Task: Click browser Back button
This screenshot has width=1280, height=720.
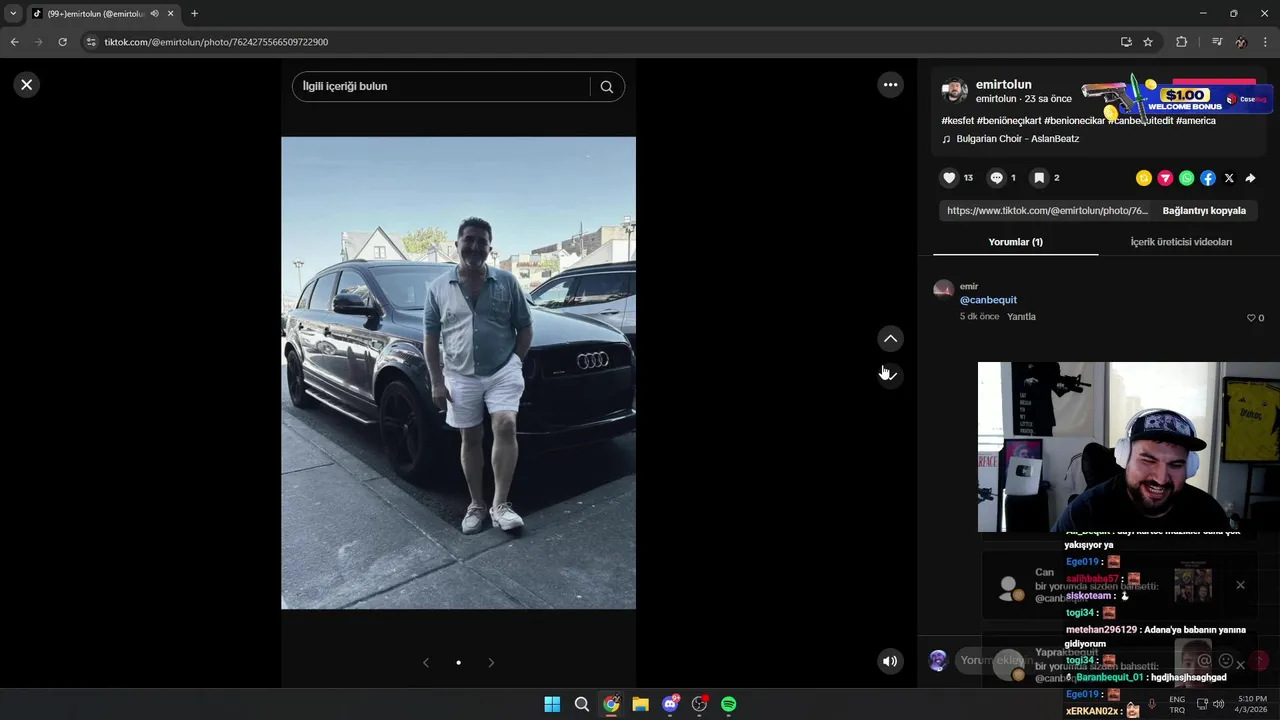Action: (14, 42)
